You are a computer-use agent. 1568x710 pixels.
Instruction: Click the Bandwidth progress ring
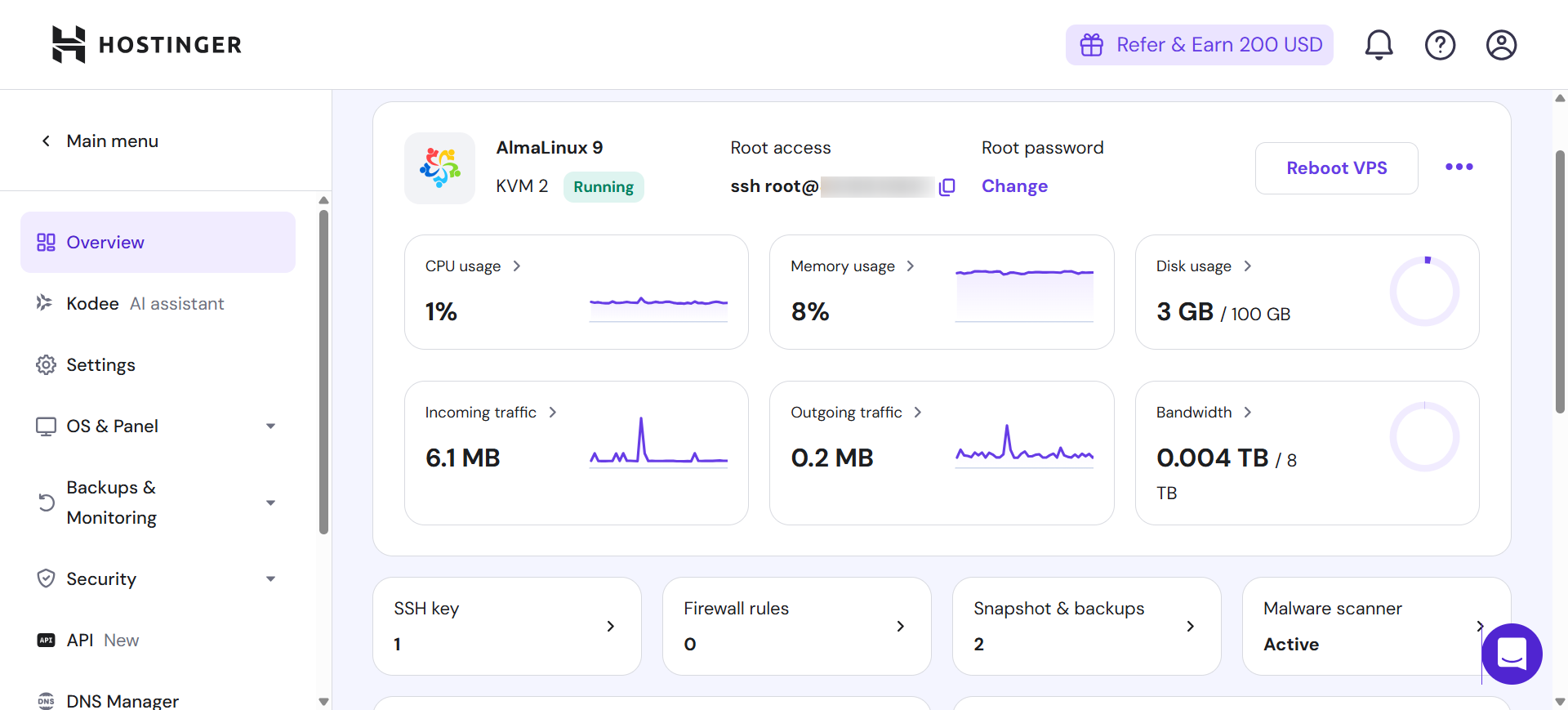1425,437
